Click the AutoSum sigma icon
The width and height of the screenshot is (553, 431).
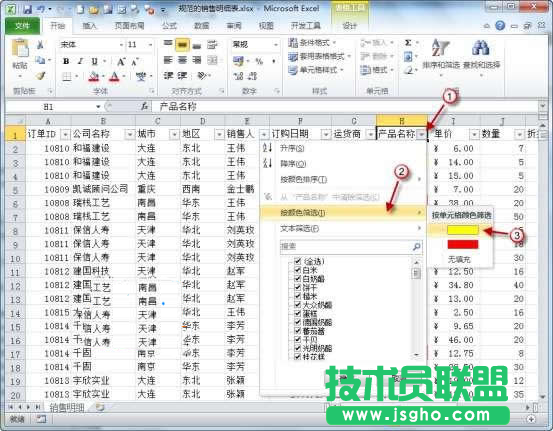tap(408, 43)
